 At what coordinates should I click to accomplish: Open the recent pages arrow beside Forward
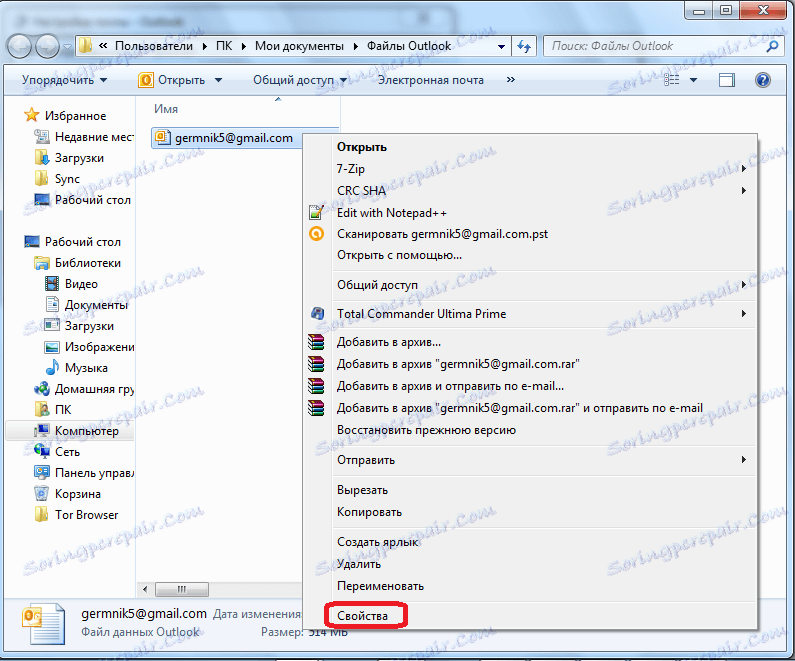67,47
